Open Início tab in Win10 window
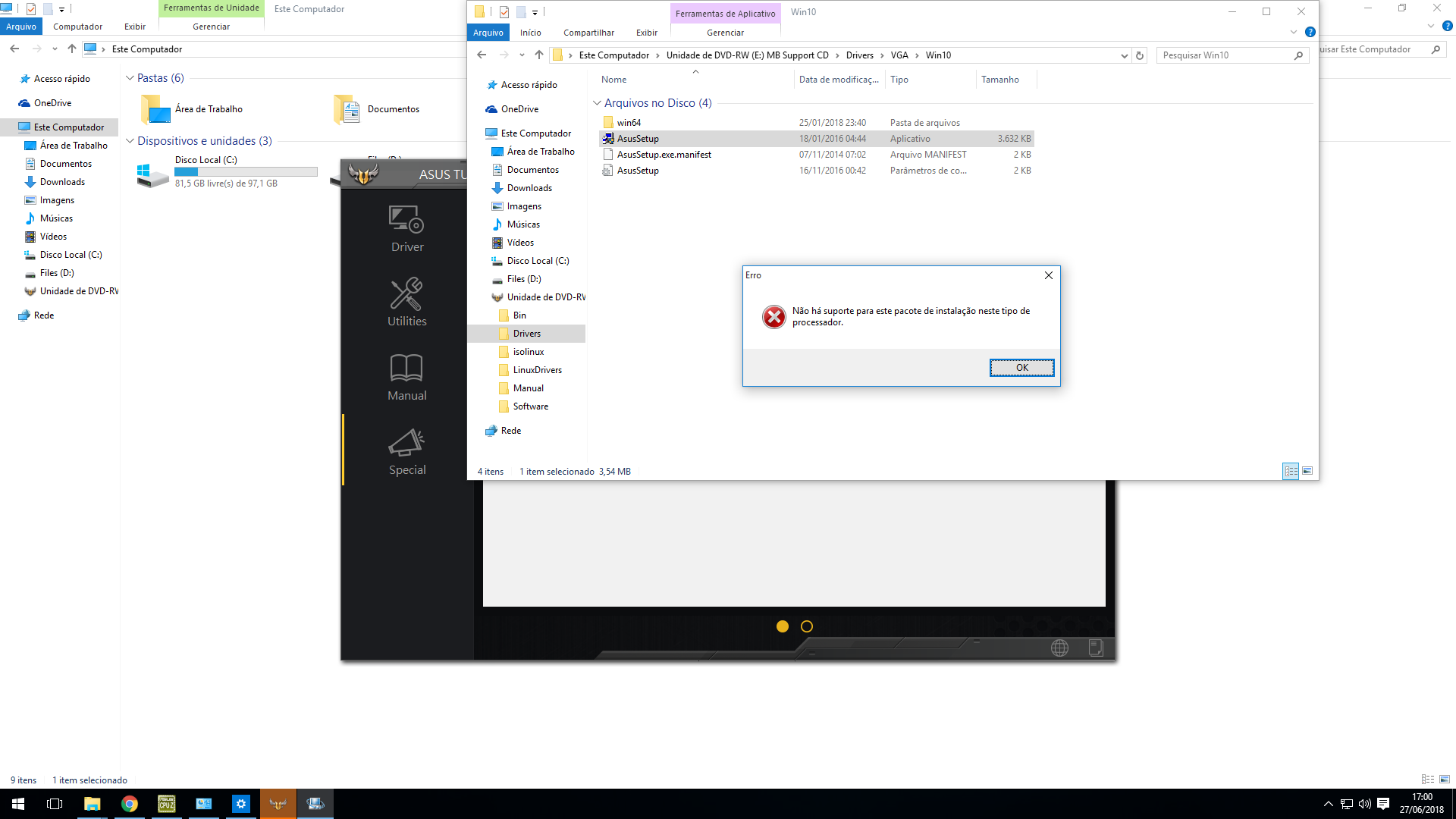The height and width of the screenshot is (819, 1456). (531, 33)
